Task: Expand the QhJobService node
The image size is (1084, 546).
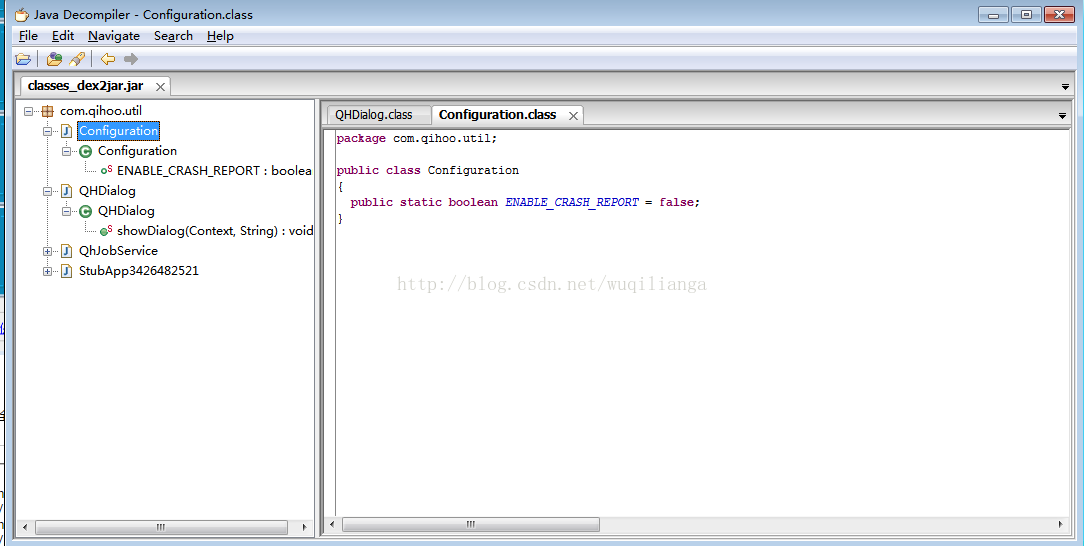Action: 48,251
